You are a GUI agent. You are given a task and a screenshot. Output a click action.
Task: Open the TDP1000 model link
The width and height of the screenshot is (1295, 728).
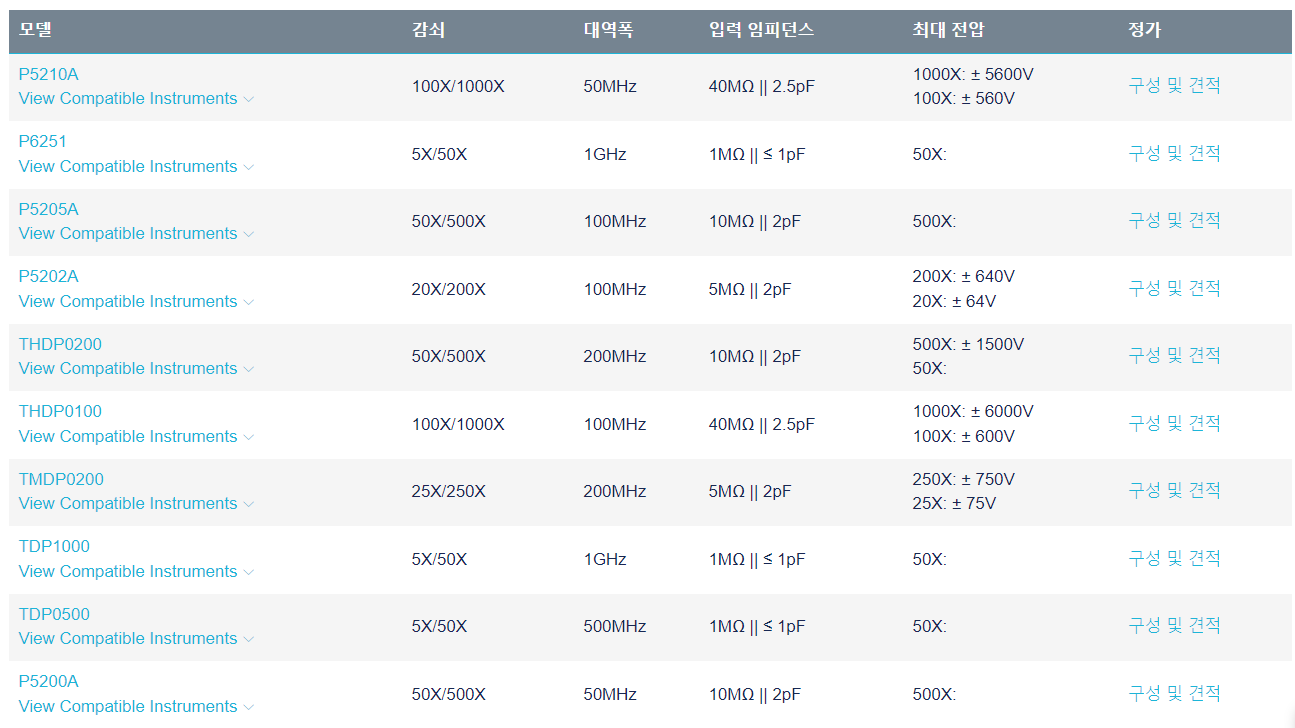54,546
